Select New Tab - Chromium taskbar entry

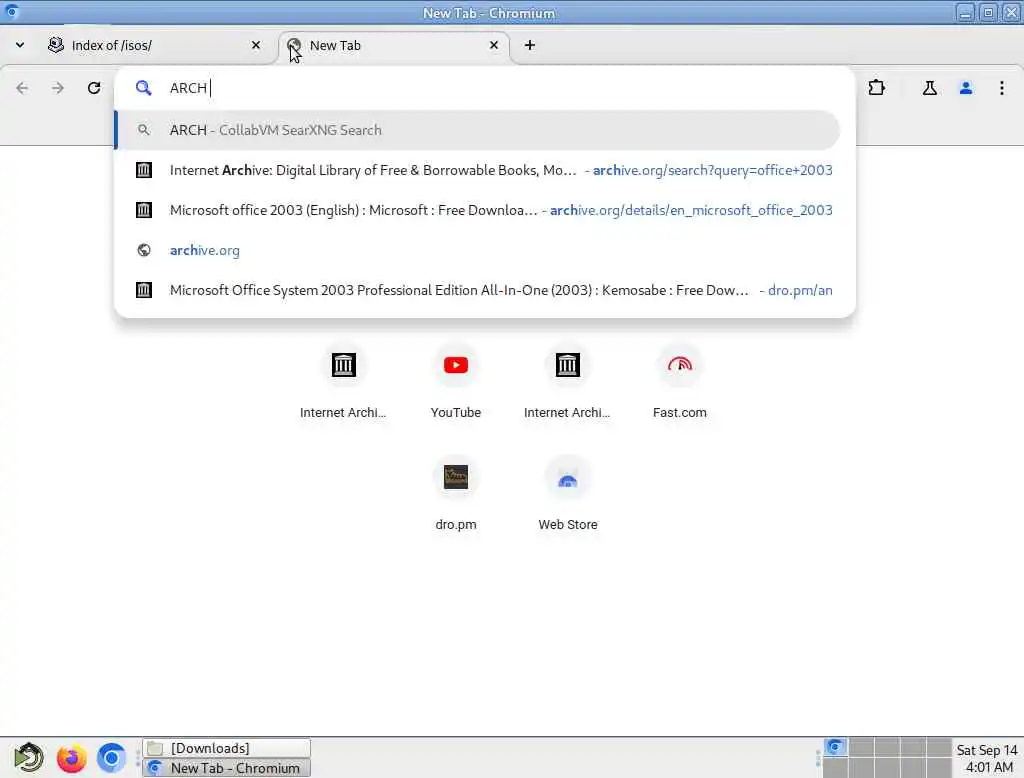(x=226, y=768)
